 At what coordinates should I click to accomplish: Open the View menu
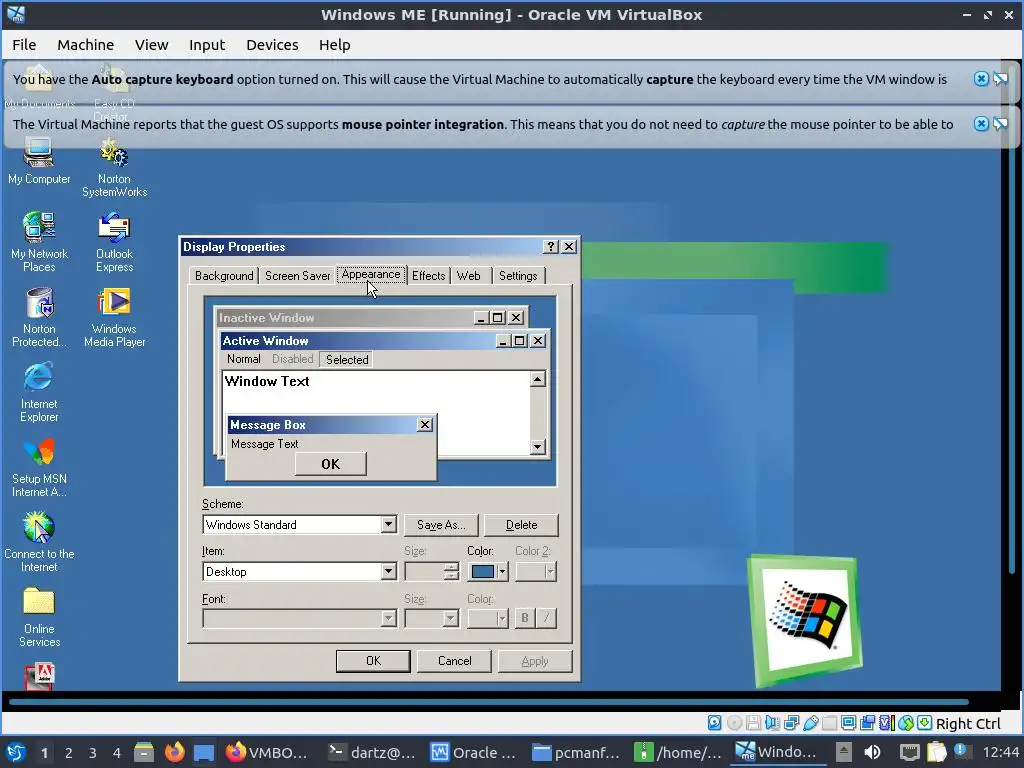pos(152,44)
